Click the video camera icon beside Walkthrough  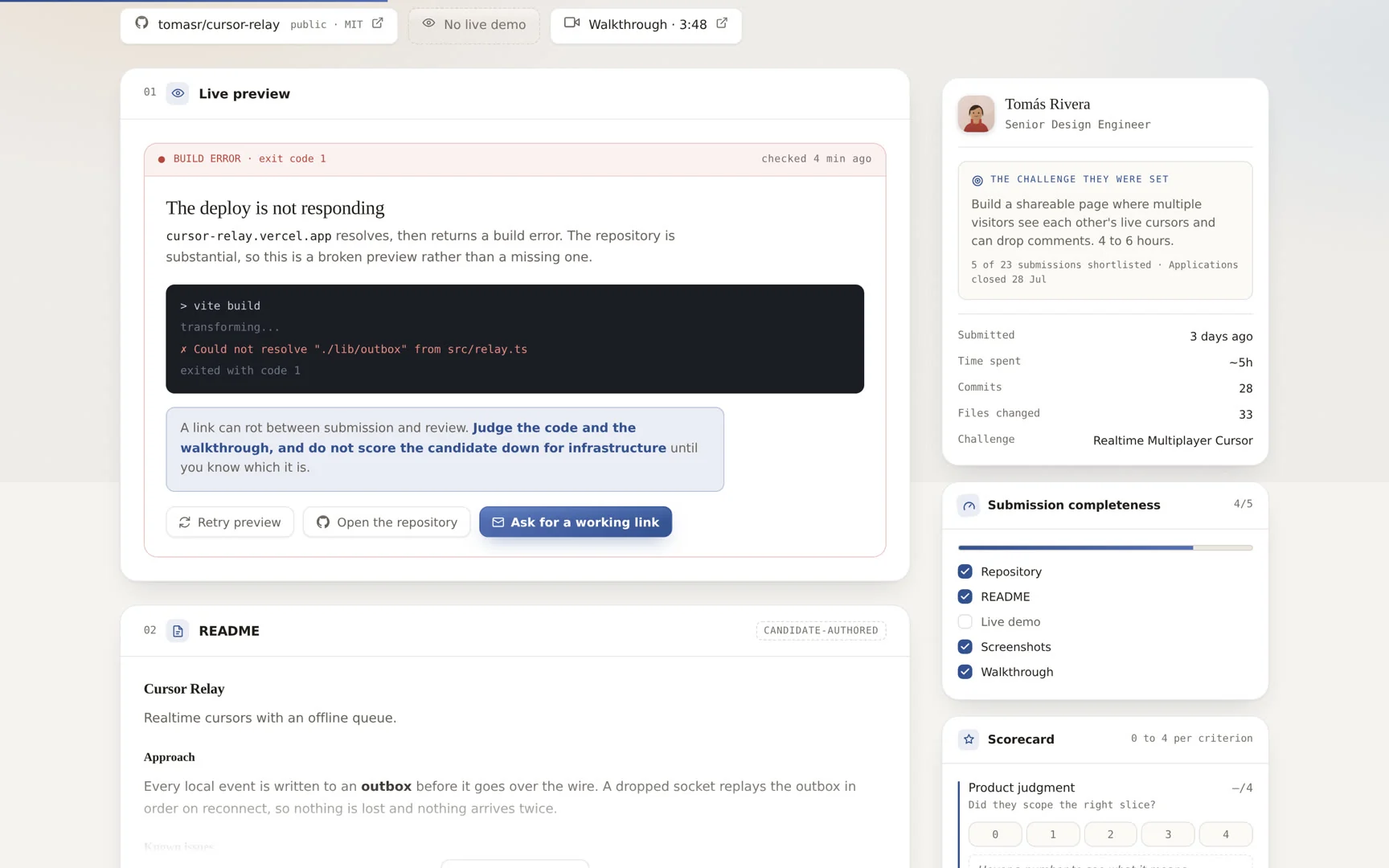pyautogui.click(x=572, y=23)
